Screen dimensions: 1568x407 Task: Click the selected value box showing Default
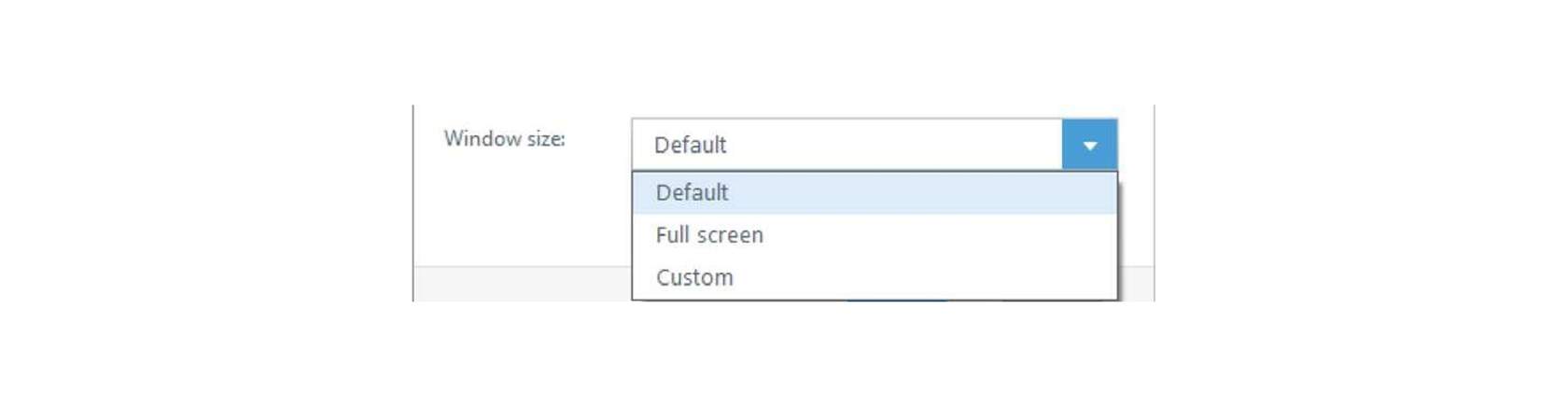click(847, 145)
